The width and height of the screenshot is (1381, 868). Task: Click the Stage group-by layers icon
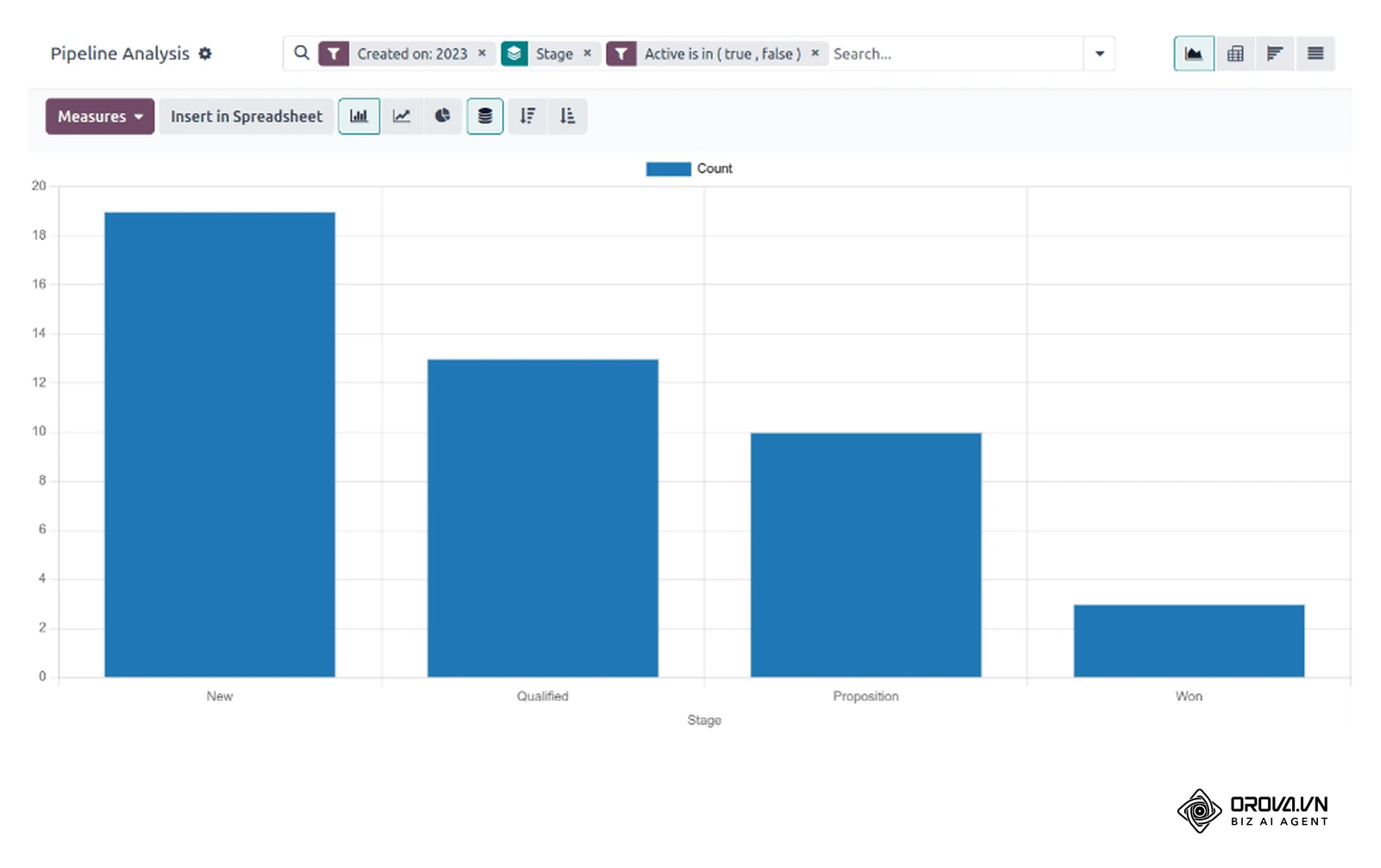(x=514, y=53)
